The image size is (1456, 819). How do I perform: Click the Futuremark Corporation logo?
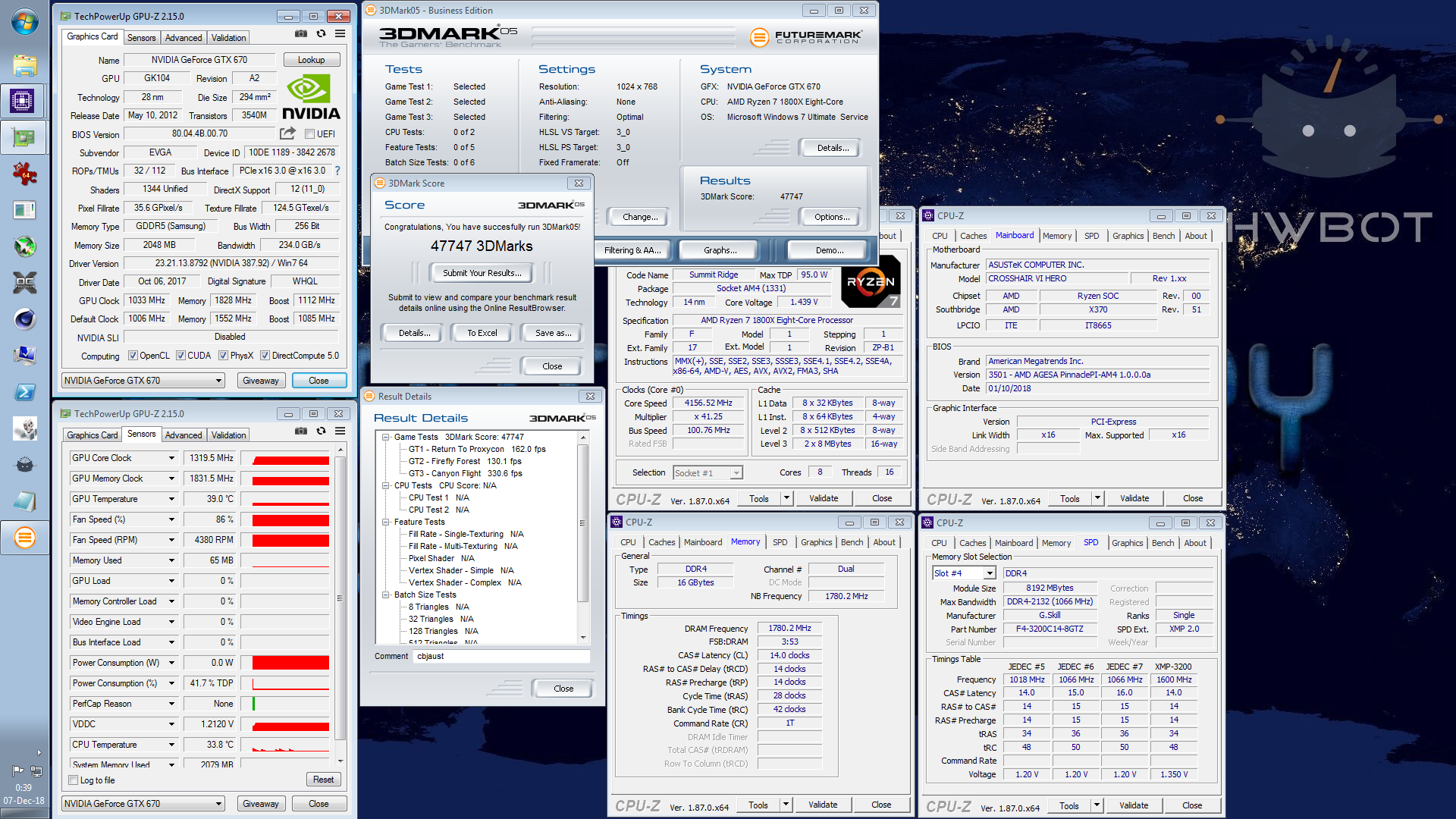805,36
